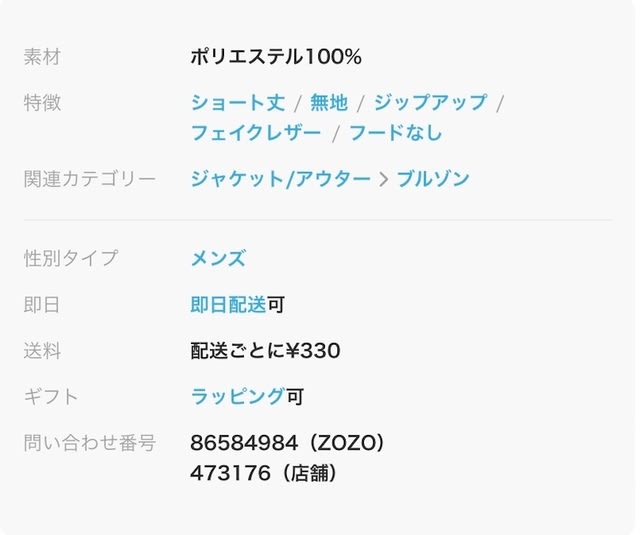Click the 送料 row label
The width and height of the screenshot is (640, 535).
pos(42,351)
